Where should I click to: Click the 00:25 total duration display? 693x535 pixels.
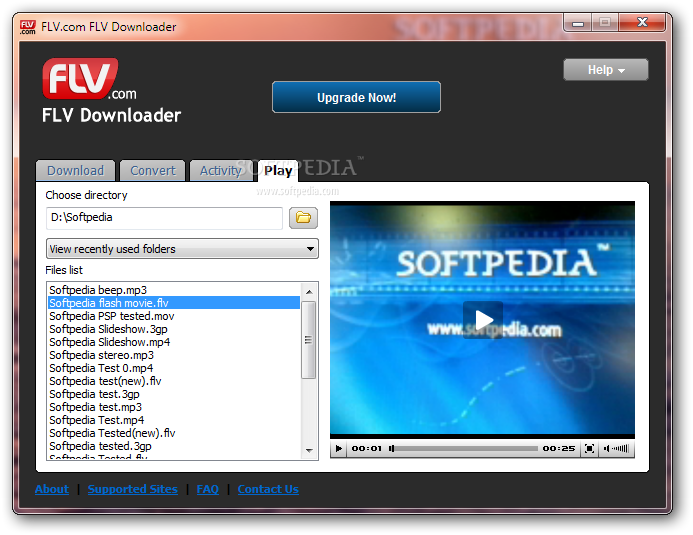pos(559,448)
